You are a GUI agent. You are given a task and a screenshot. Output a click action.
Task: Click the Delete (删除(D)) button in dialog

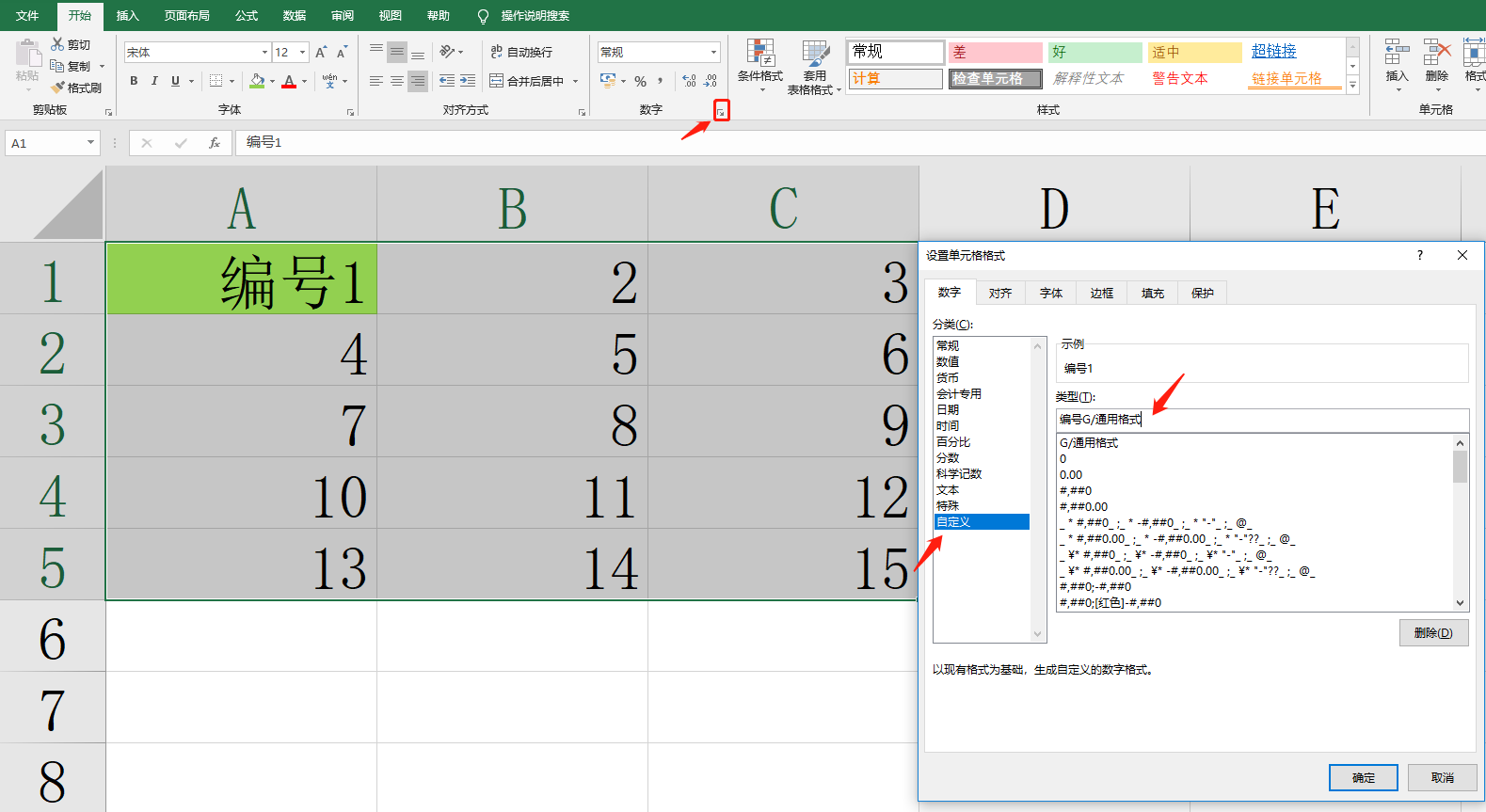coord(1433,633)
